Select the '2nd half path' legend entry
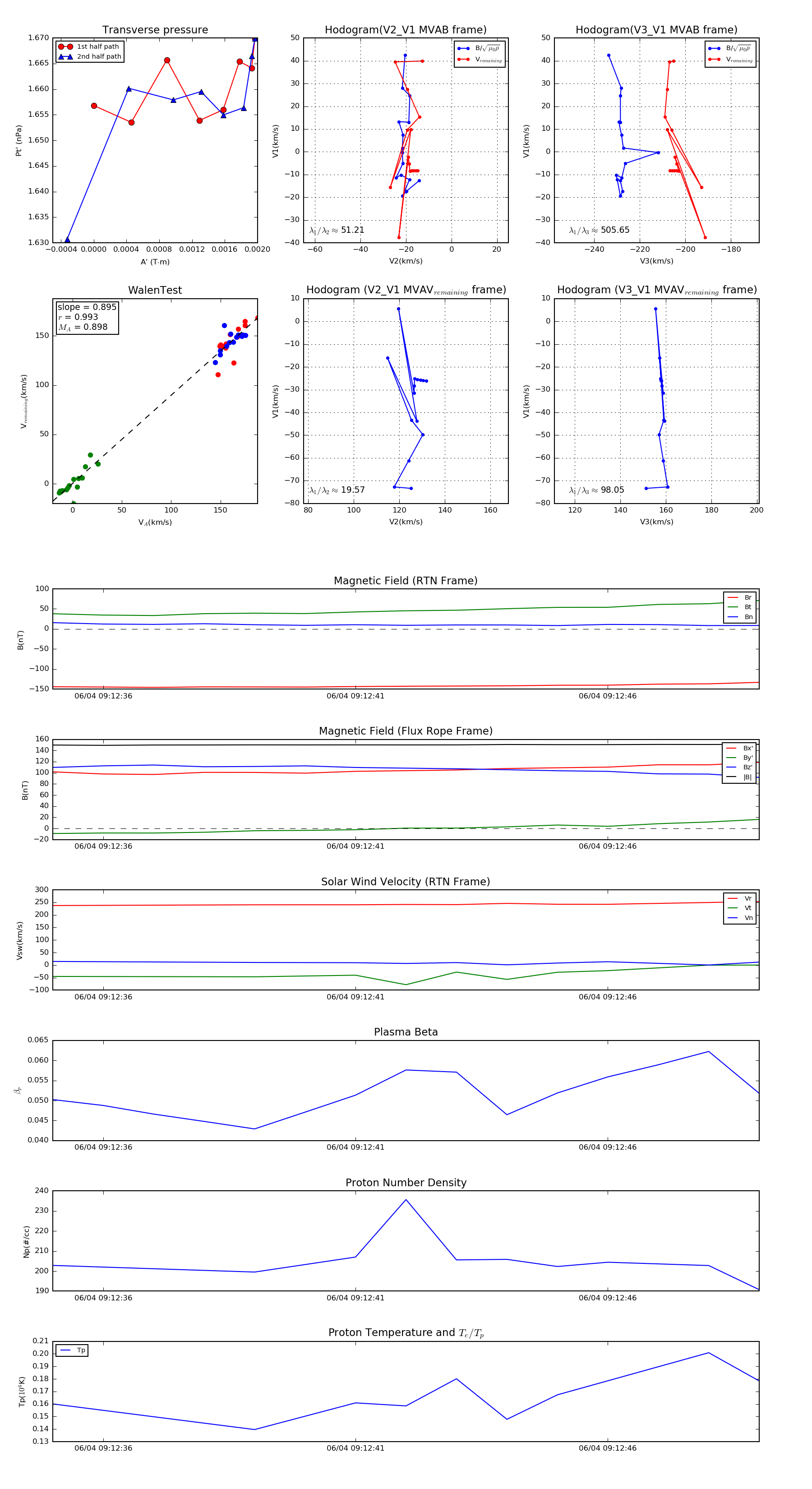The width and height of the screenshot is (812, 1489). point(90,57)
